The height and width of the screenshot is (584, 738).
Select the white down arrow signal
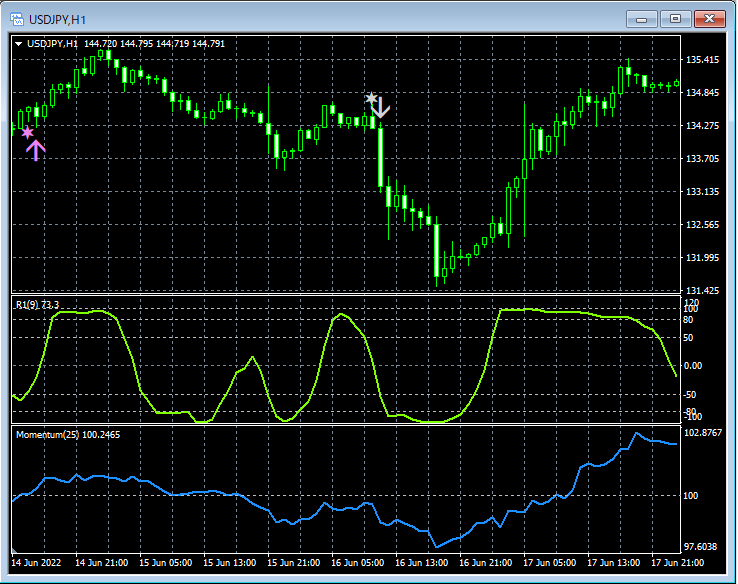point(380,107)
